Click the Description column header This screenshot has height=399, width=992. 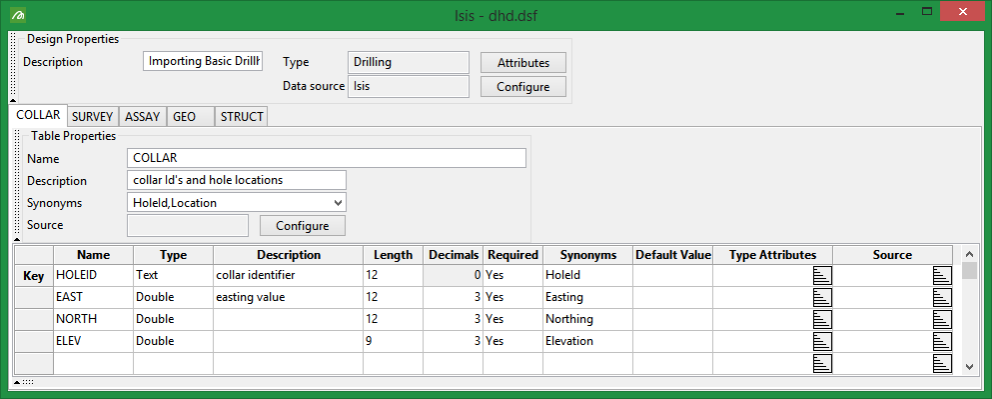(288, 255)
